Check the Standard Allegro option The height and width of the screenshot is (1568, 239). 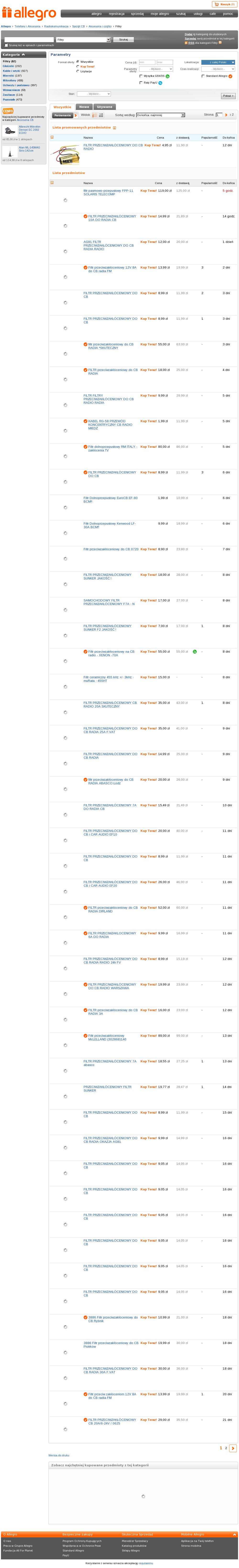pyautogui.click(x=203, y=76)
